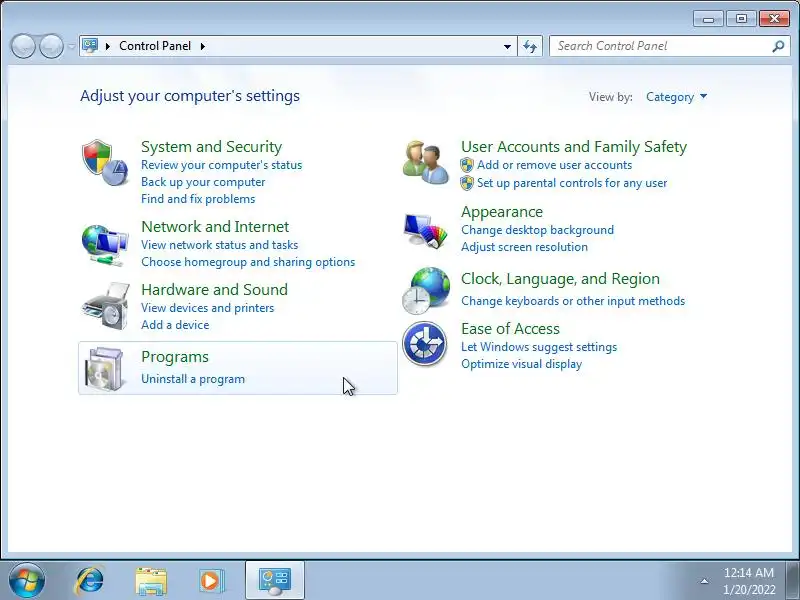The image size is (800, 600).
Task: Open Windows Explorer folder in taskbar
Action: click(151, 581)
